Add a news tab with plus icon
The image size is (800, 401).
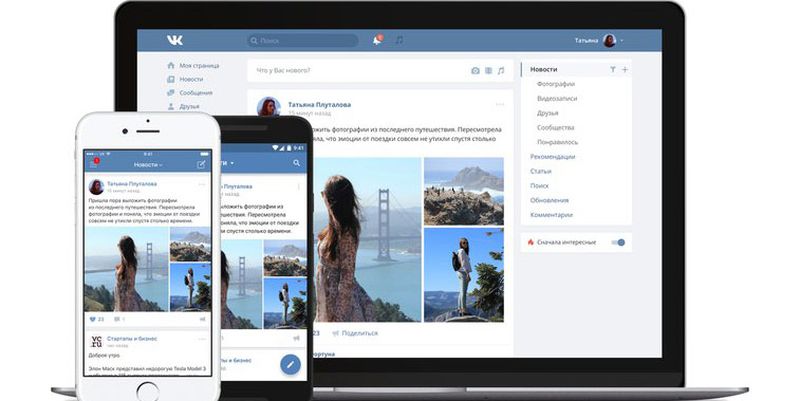click(x=625, y=69)
